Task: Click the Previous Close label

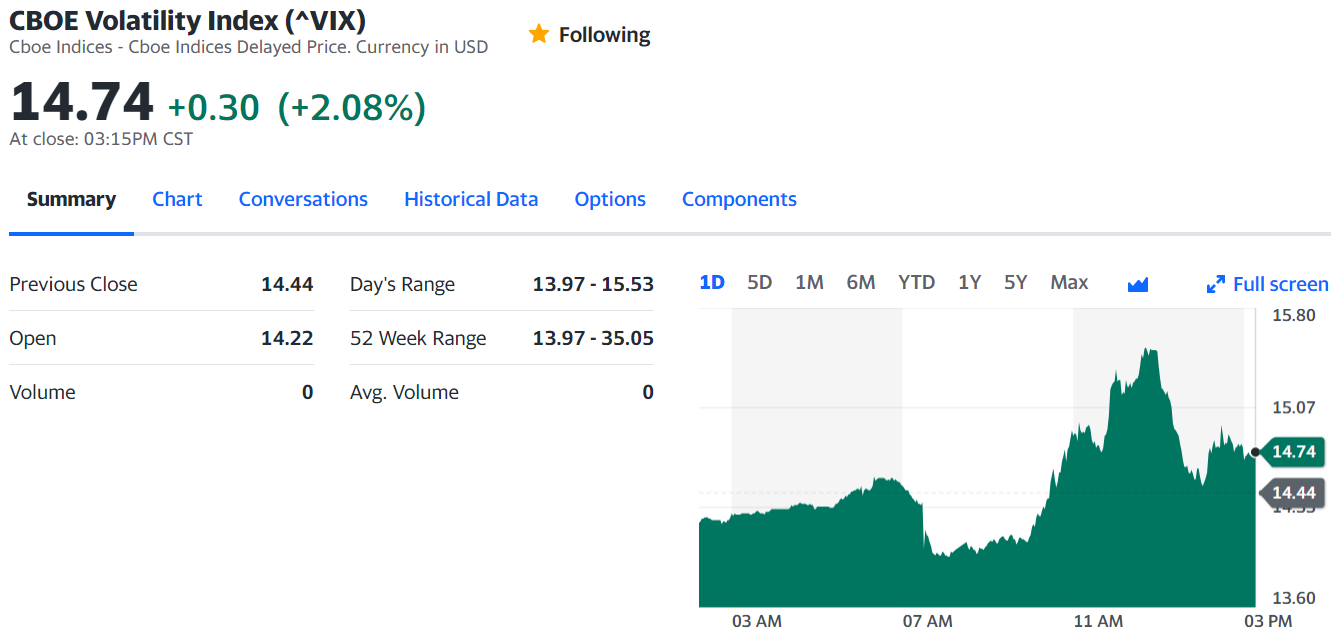Action: (x=73, y=284)
